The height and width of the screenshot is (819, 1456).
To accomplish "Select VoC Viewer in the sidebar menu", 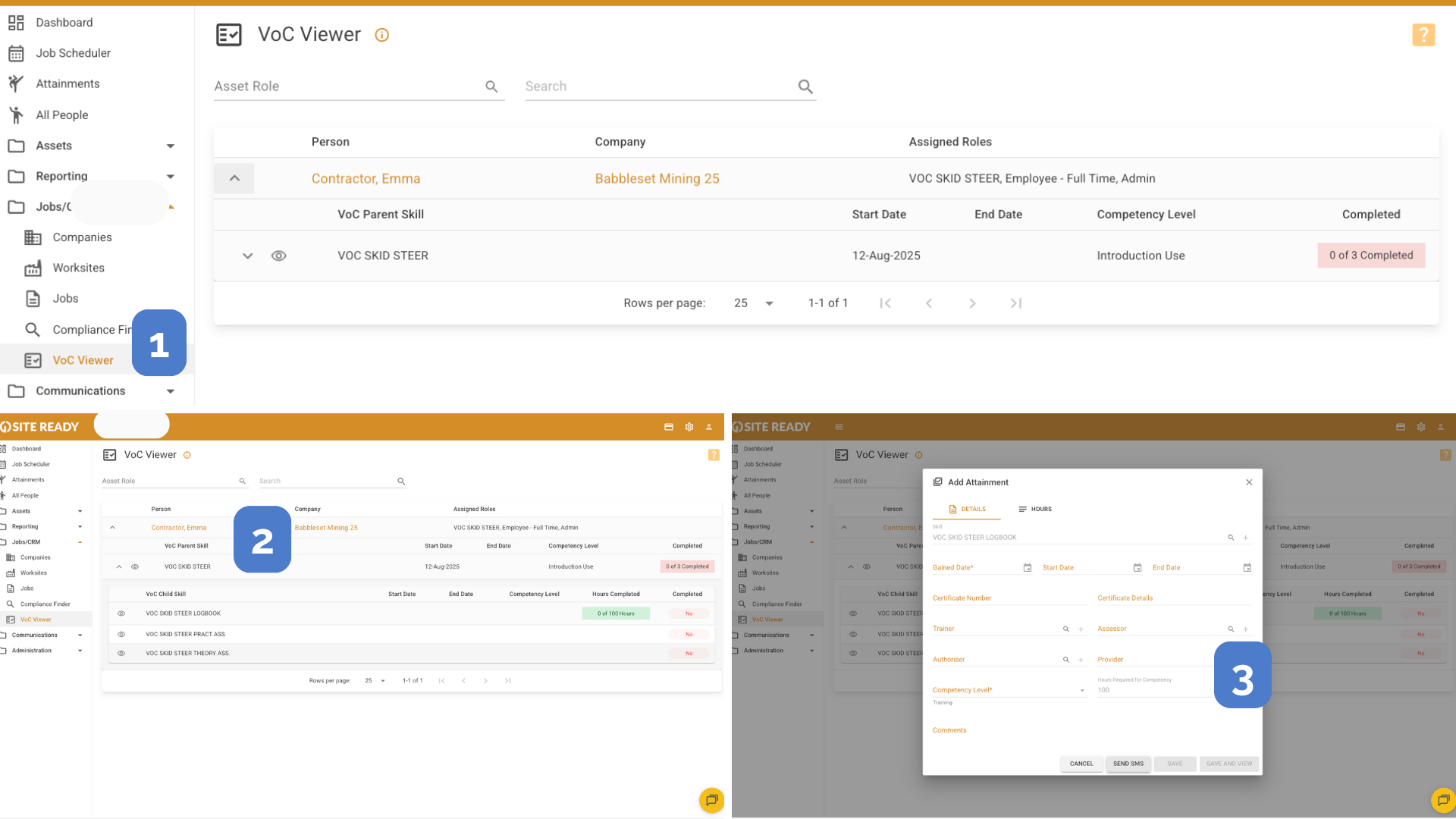I will pos(83,360).
